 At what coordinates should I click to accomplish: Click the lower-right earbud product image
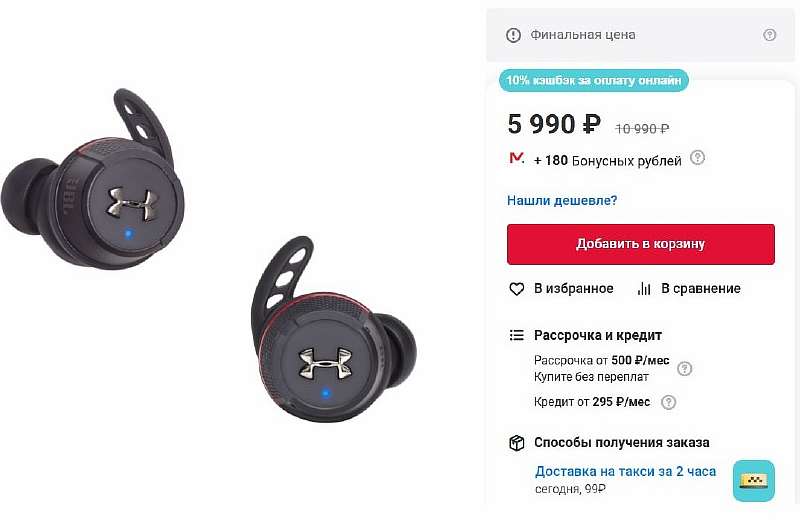point(334,330)
